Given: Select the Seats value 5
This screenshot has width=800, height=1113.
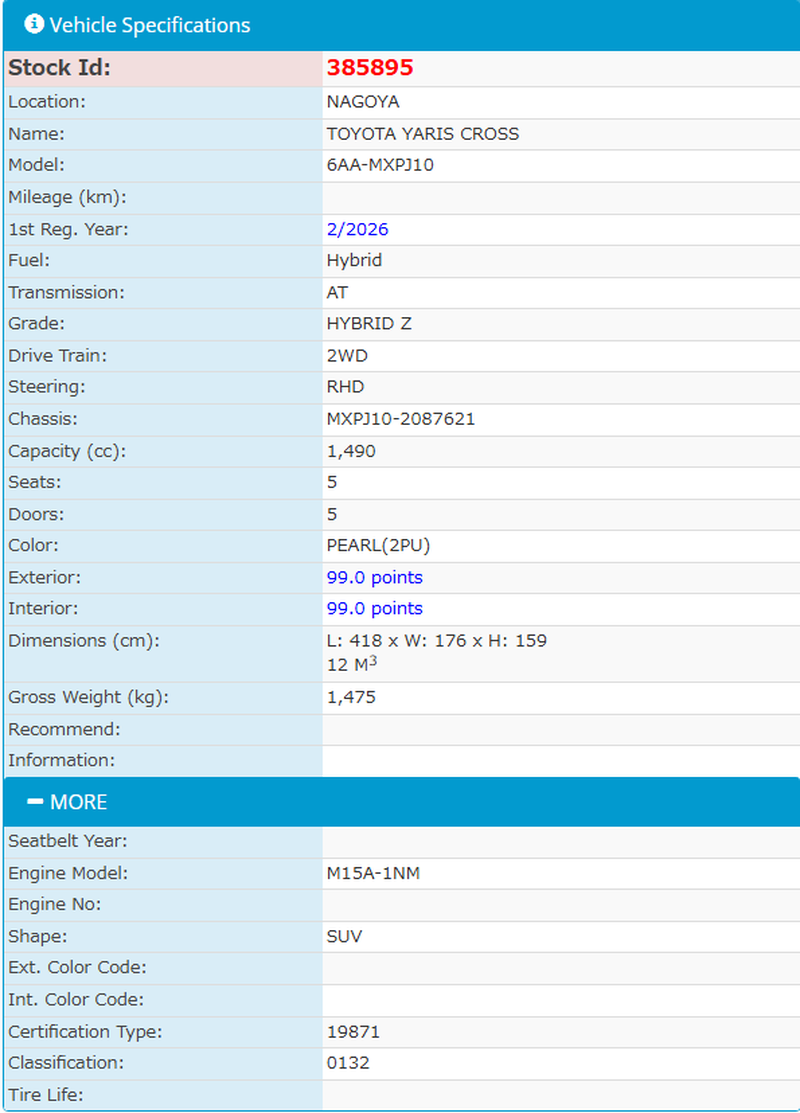Looking at the screenshot, I should click(331, 482).
